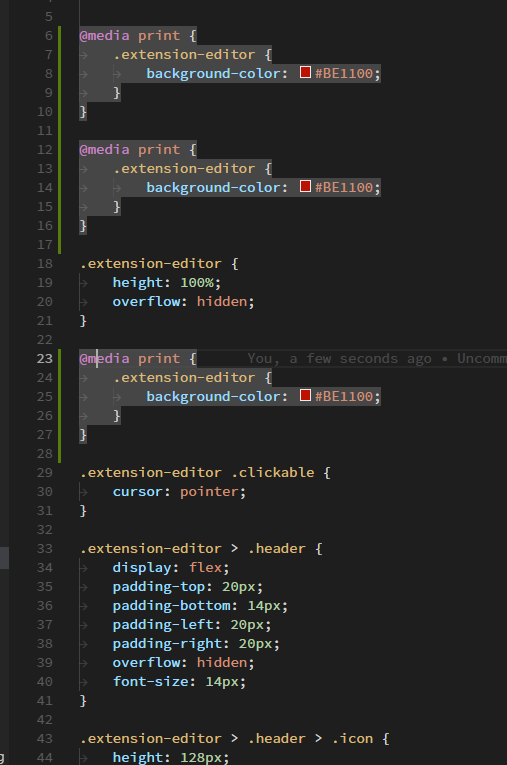Click '#BE1100' value on line 25
This screenshot has width=507, height=765.
pos(344,397)
